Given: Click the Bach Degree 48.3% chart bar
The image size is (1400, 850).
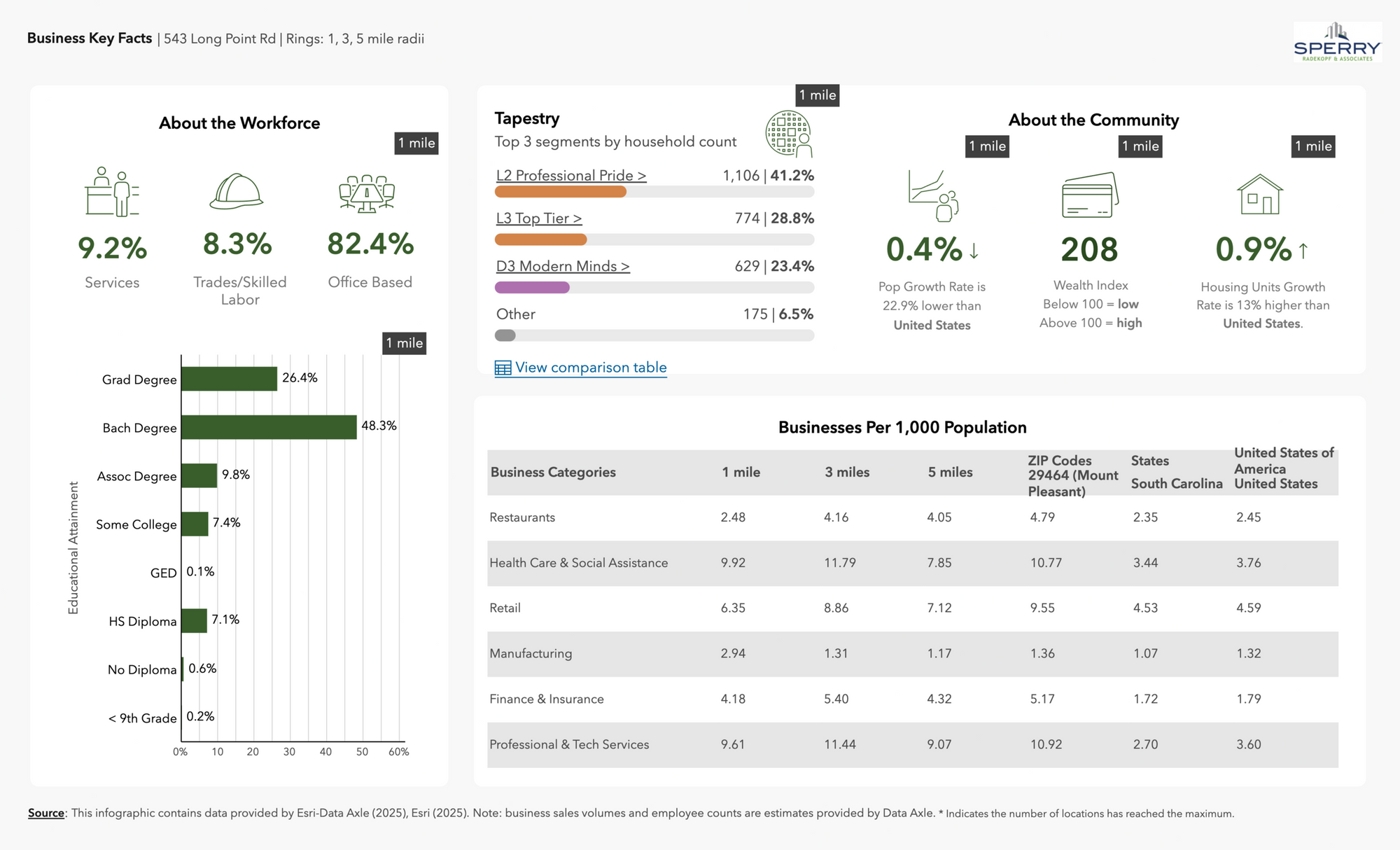Looking at the screenshot, I should click(269, 427).
